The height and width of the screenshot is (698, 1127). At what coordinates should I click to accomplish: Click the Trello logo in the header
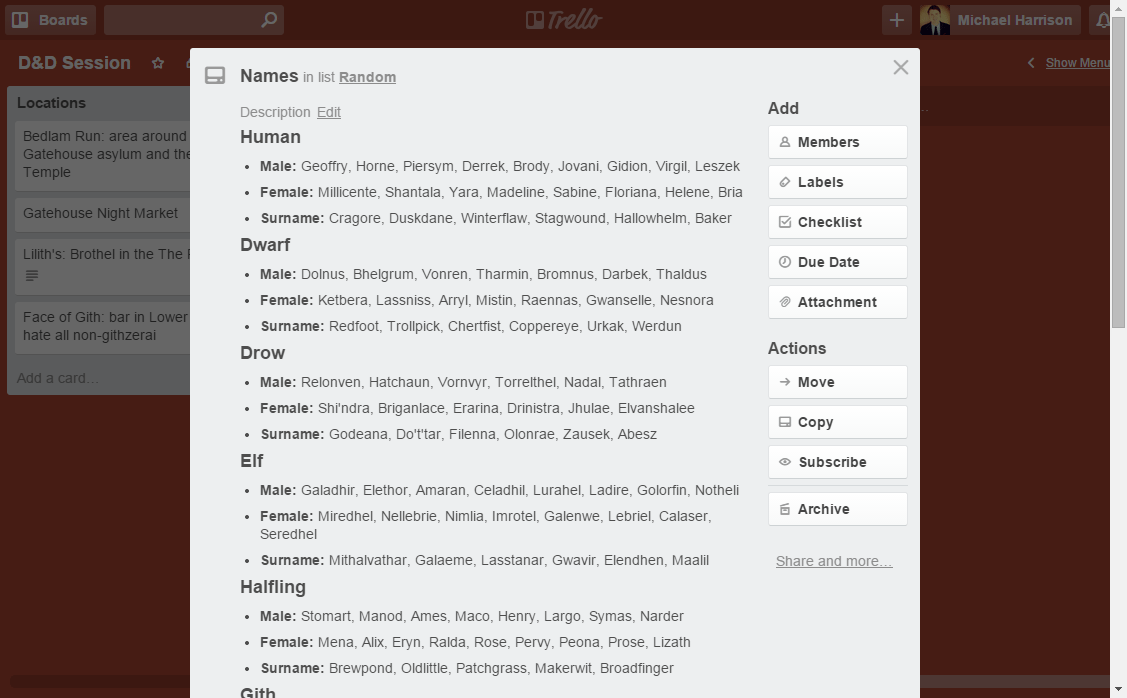coord(563,19)
